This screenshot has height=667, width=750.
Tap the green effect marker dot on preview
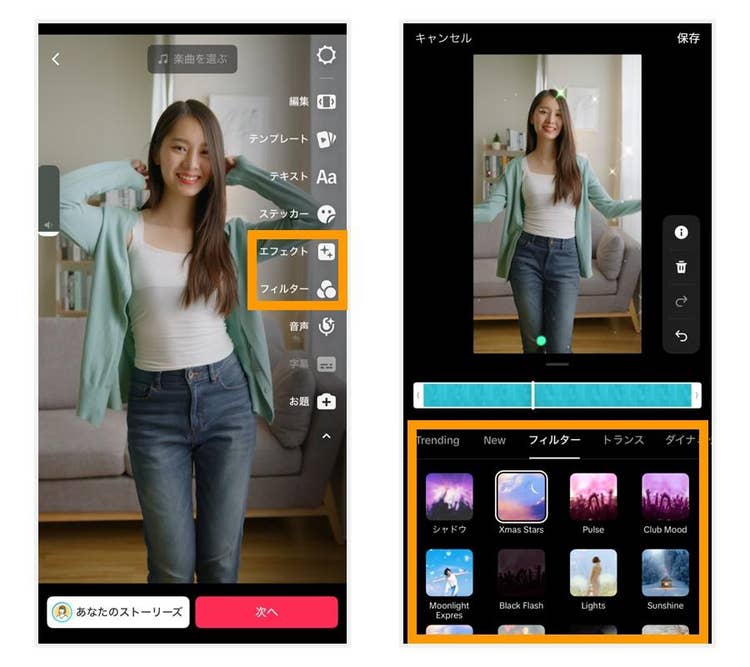[x=541, y=341]
